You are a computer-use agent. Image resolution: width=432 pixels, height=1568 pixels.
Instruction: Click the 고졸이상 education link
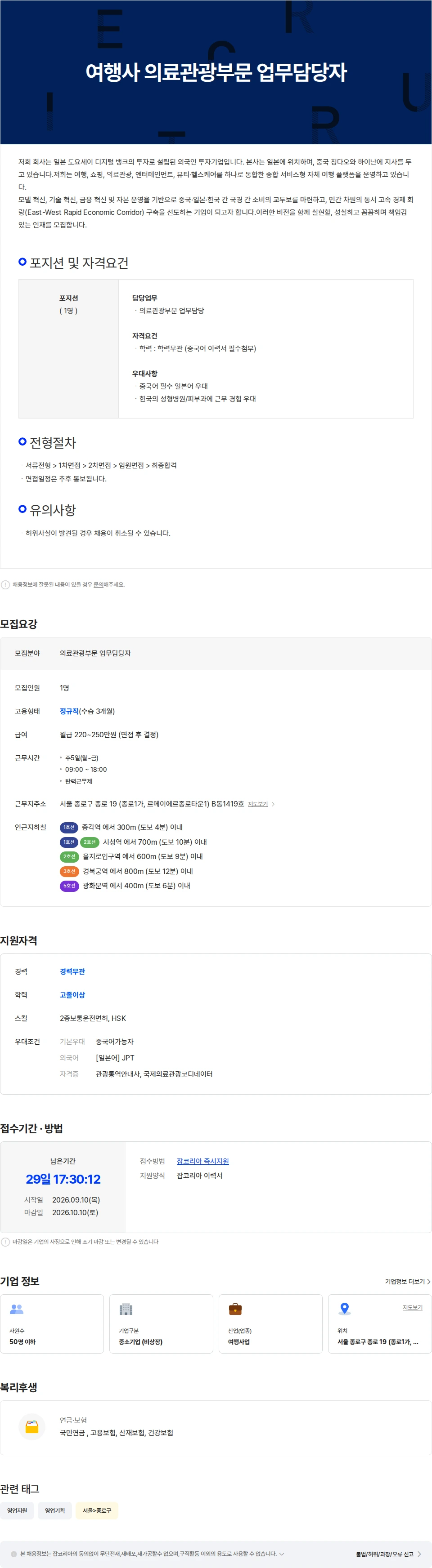(x=72, y=994)
